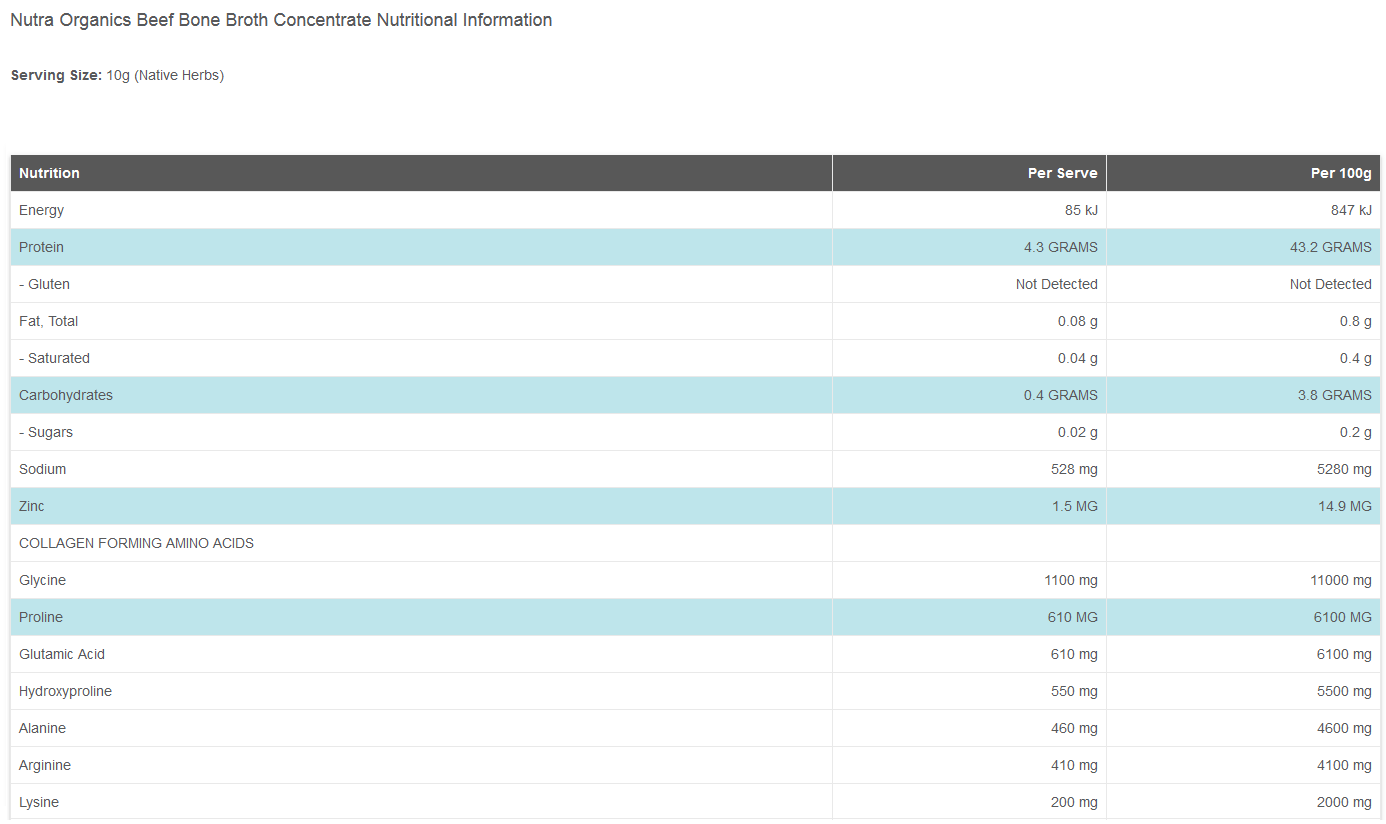Select the Hydroxyproline row label
Viewport: 1386px width, 824px height.
65,691
